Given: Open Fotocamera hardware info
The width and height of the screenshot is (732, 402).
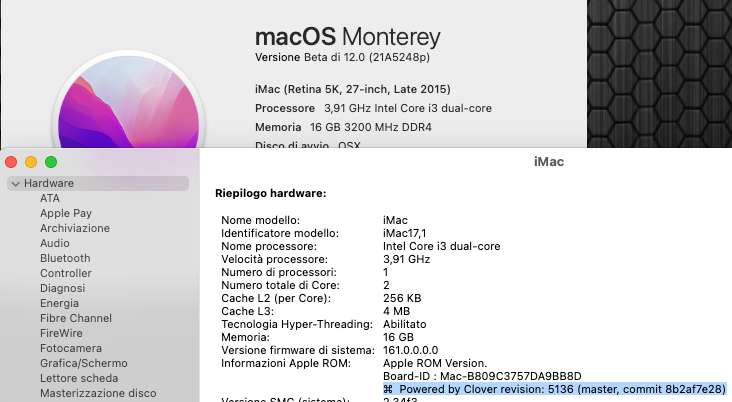Looking at the screenshot, I should pos(71,348).
